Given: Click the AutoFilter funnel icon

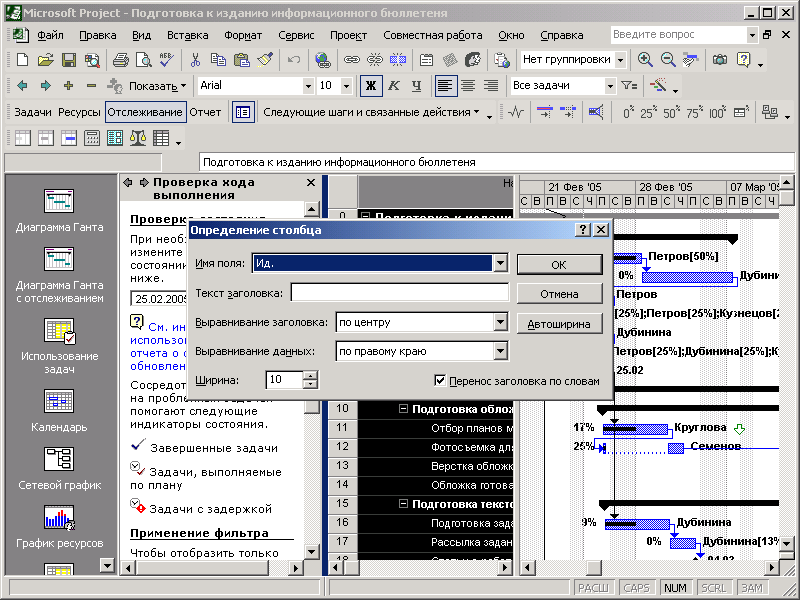Looking at the screenshot, I should (x=630, y=86).
